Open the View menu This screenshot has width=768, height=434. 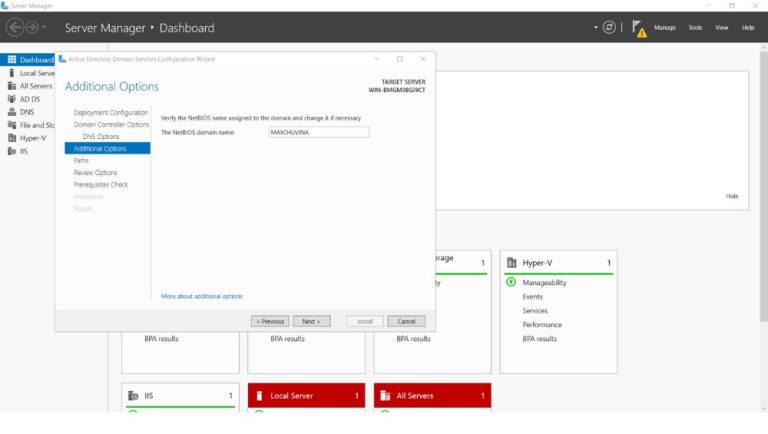[x=721, y=28]
